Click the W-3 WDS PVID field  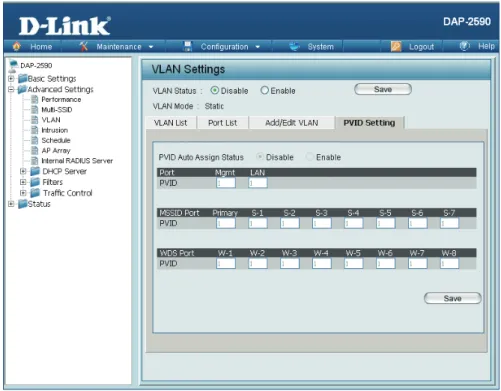290,264
